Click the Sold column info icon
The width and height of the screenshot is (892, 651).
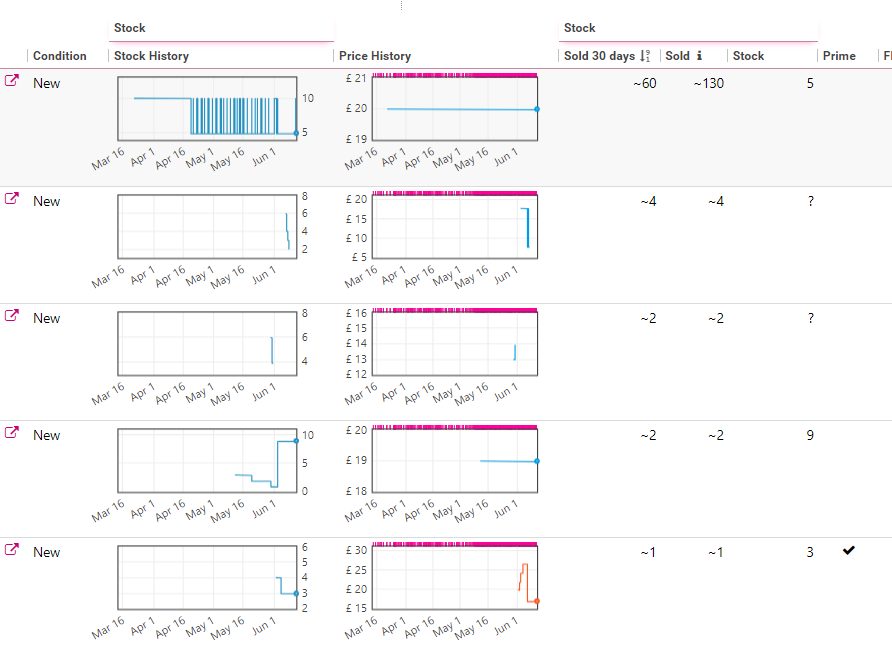pyautogui.click(x=699, y=56)
